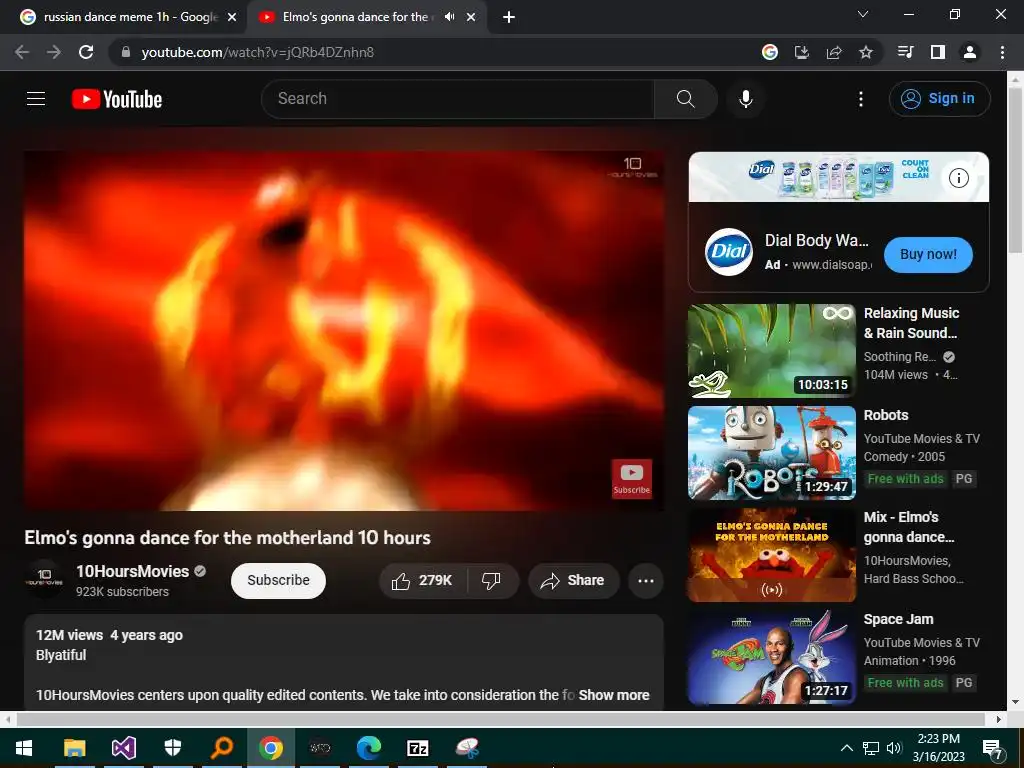This screenshot has height=768, width=1024.
Task: Click the Space Jam video title
Action: (898, 619)
